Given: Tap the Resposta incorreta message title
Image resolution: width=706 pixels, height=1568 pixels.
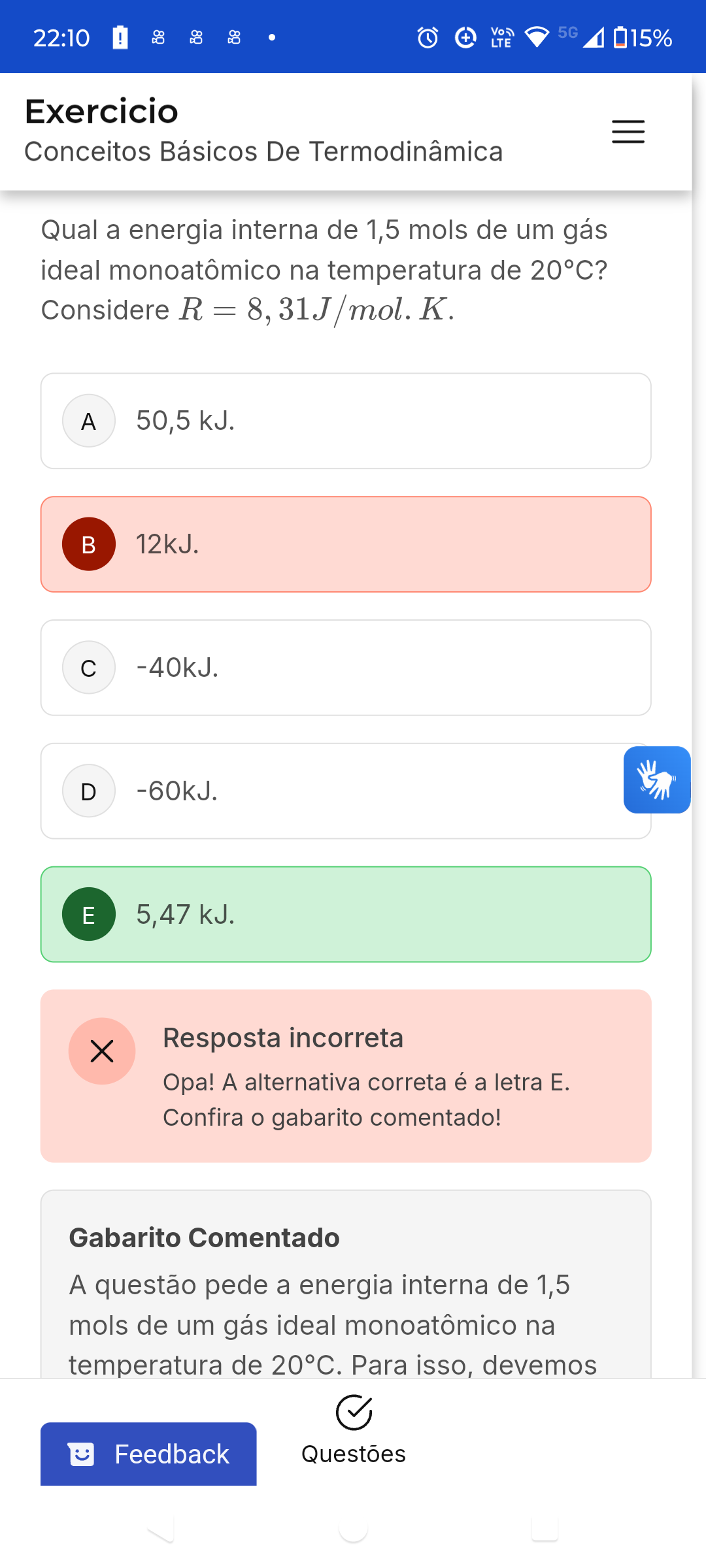Looking at the screenshot, I should tap(282, 1038).
